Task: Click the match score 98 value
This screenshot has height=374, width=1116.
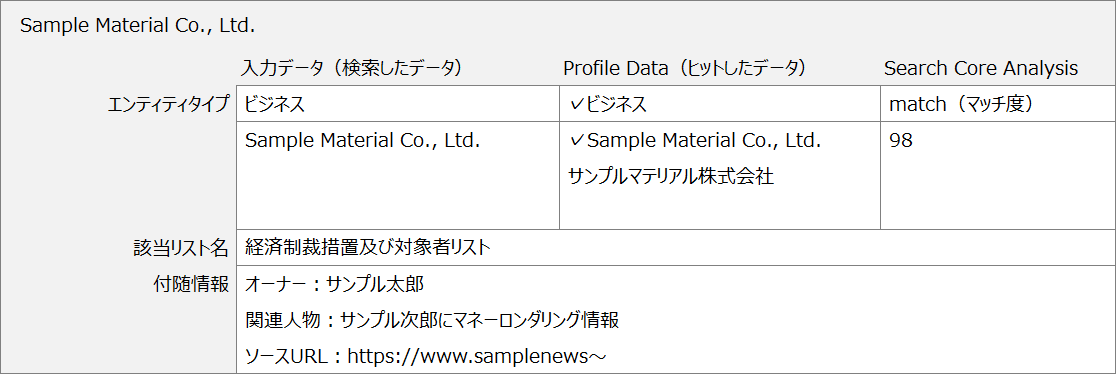Action: (x=901, y=141)
